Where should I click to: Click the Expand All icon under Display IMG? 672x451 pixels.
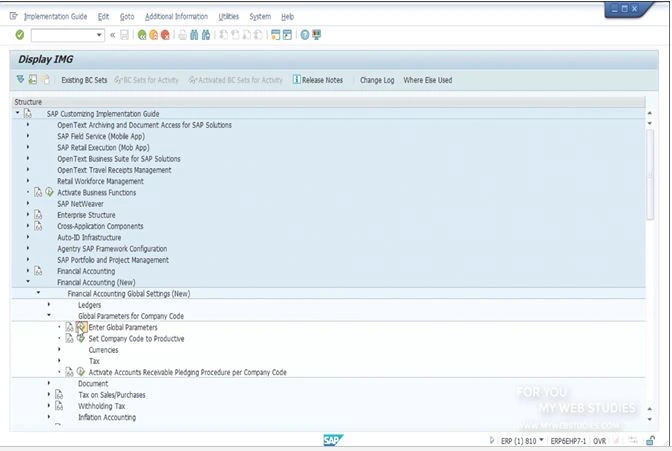click(20, 79)
